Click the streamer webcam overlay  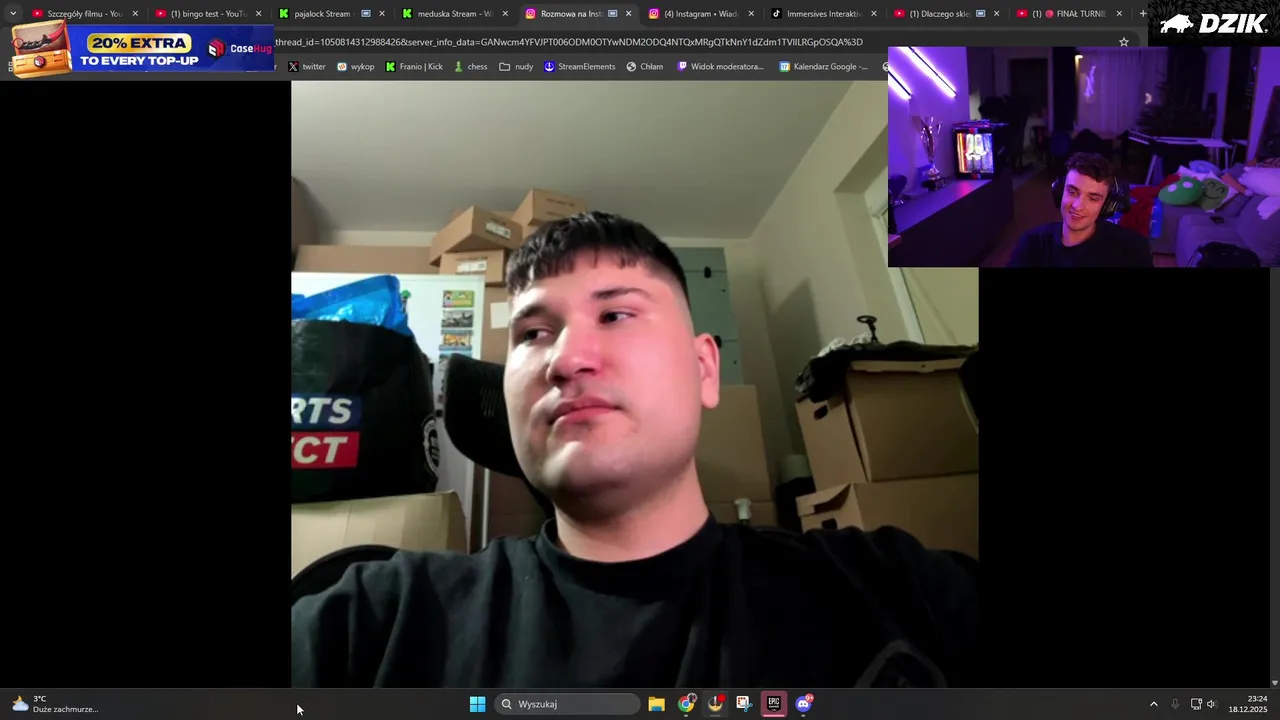[1084, 156]
